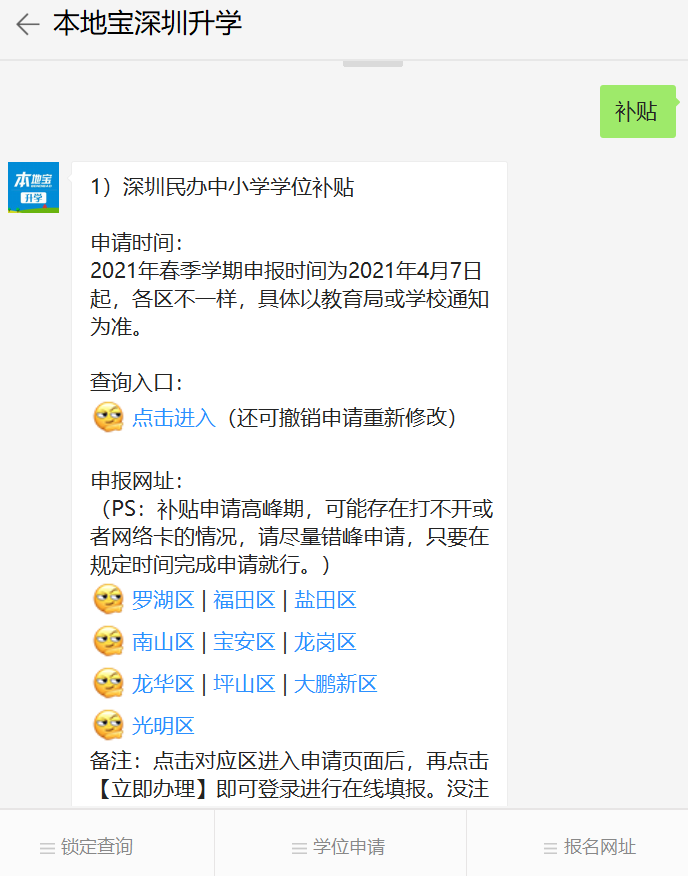Click the emoji before 龙华区 row
Screen dimensions: 688x876
click(x=108, y=683)
